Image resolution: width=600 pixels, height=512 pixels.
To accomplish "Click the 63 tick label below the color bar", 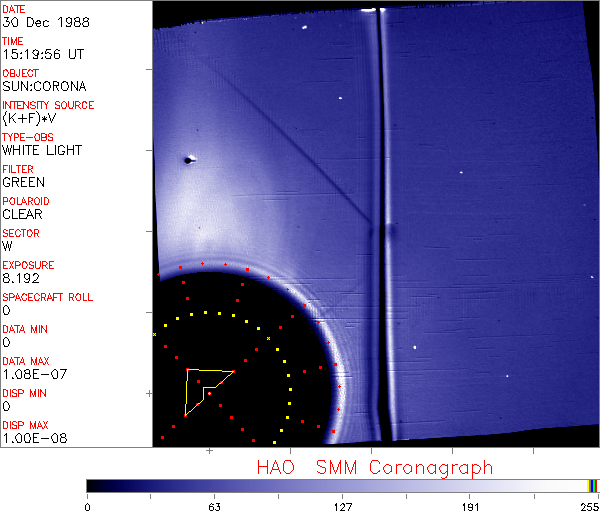I will (x=214, y=506).
